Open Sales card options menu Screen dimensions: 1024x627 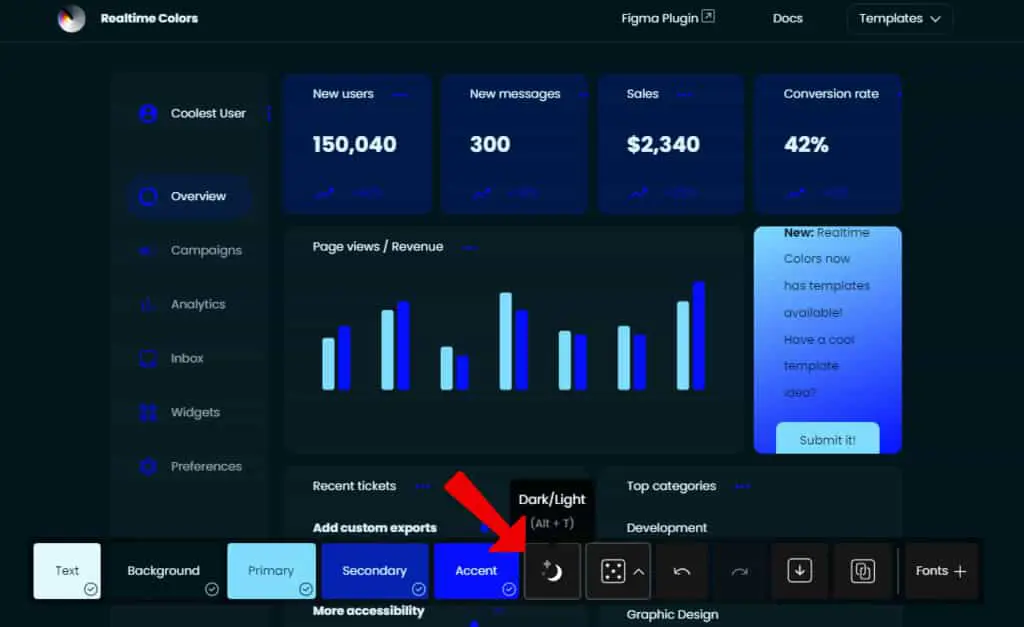[684, 95]
